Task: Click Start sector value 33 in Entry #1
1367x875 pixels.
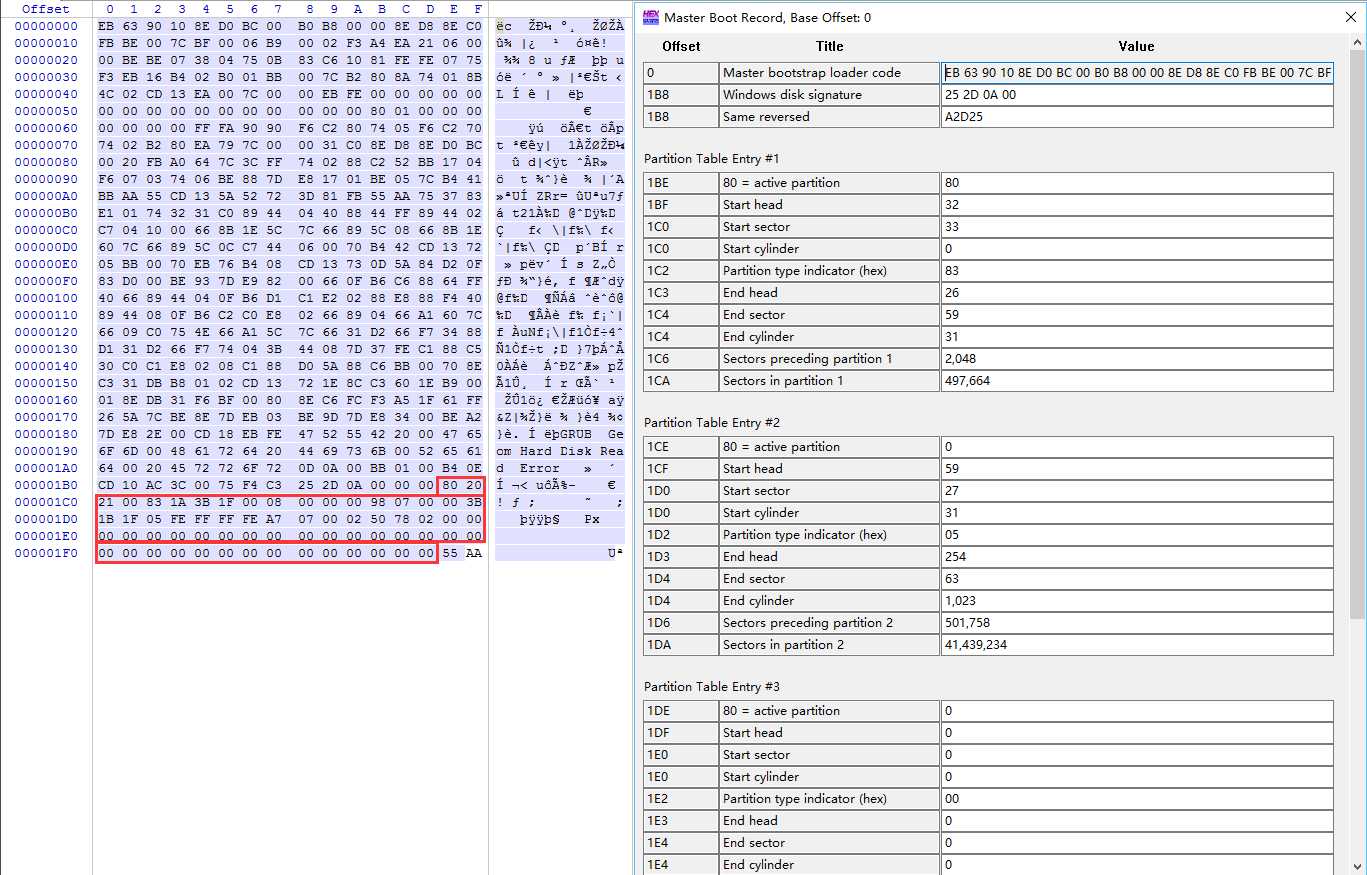Action: coord(1137,227)
